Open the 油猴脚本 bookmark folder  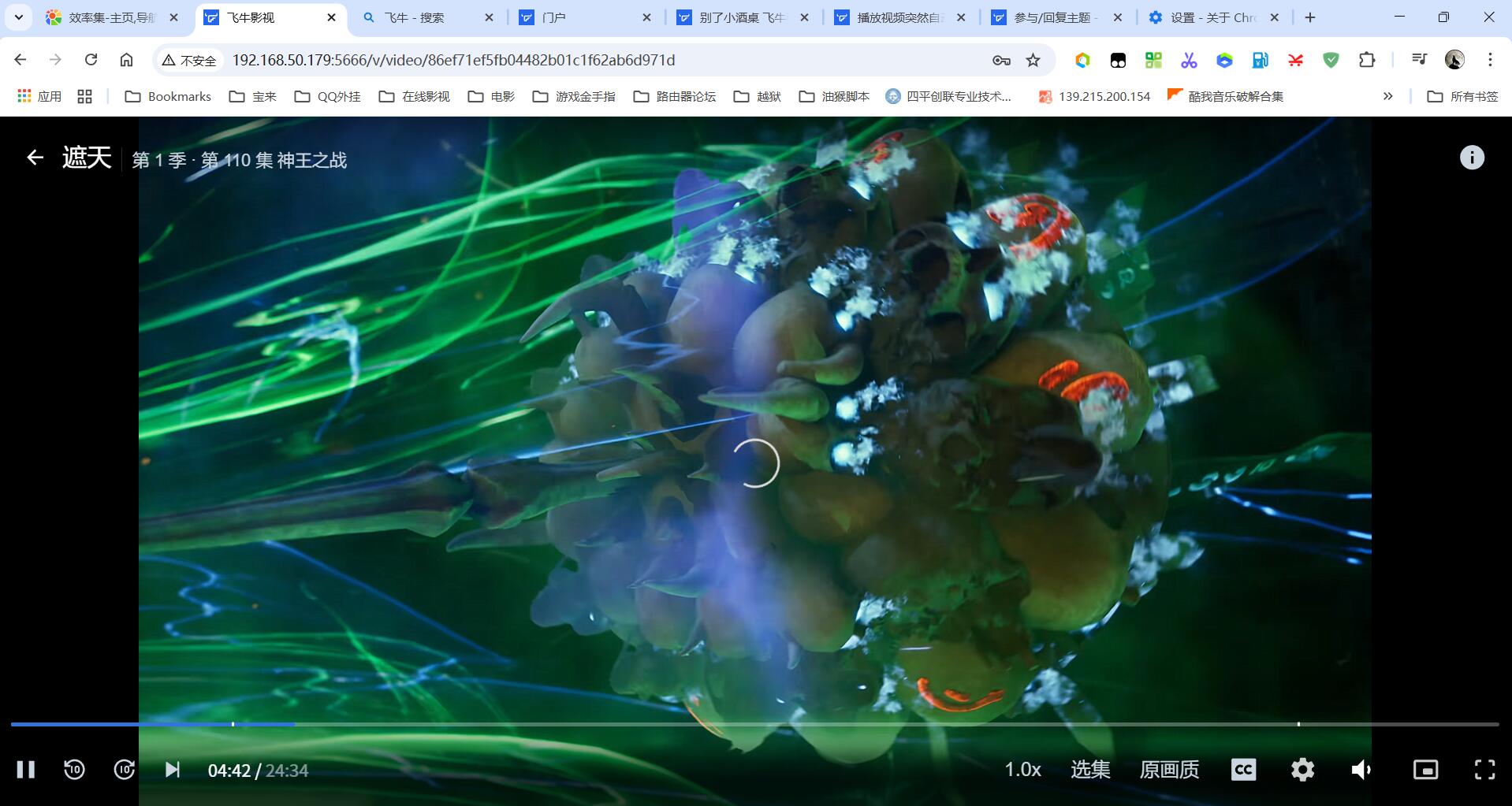[834, 96]
